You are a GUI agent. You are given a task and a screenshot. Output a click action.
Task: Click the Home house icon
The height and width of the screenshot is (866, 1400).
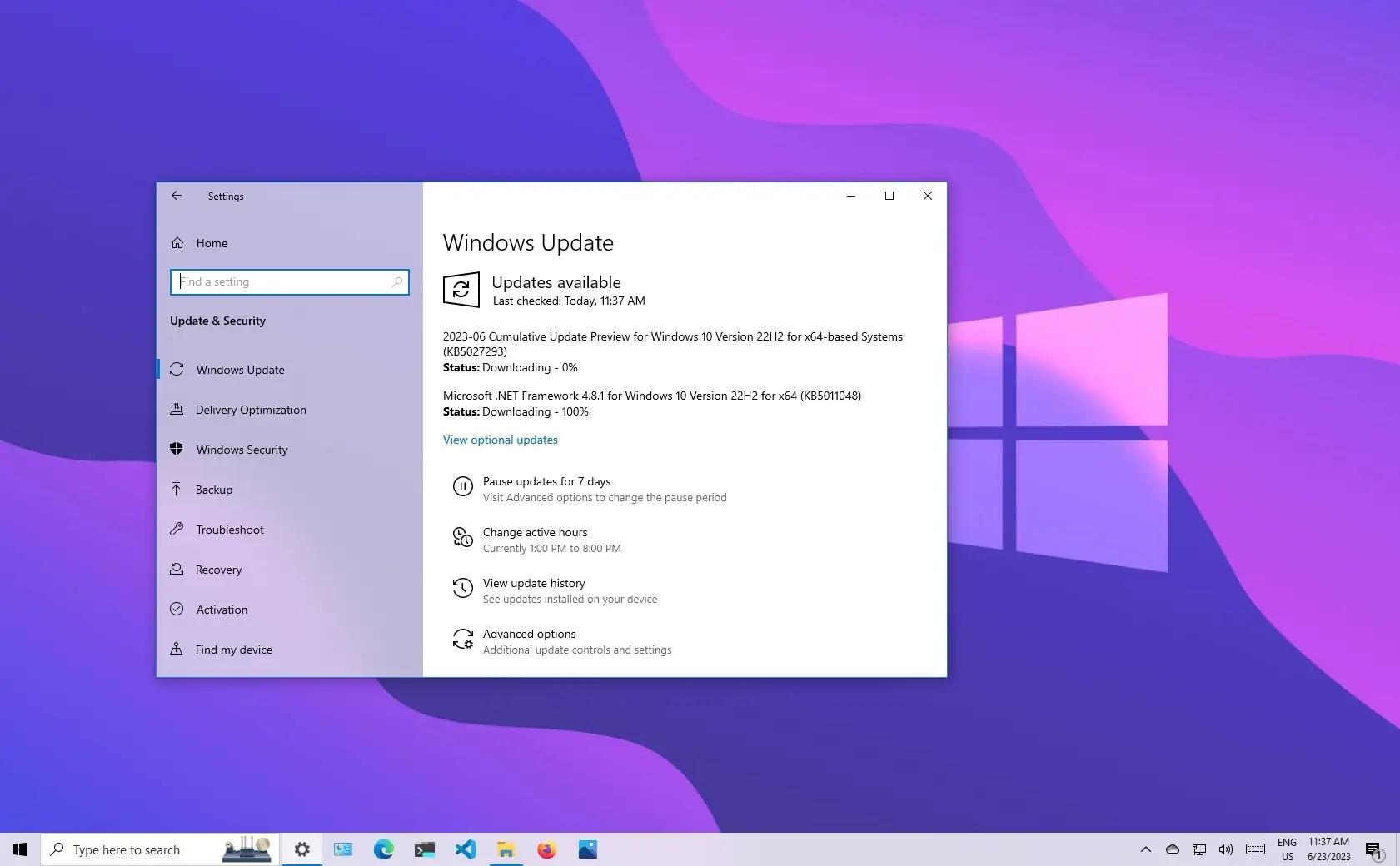177,243
